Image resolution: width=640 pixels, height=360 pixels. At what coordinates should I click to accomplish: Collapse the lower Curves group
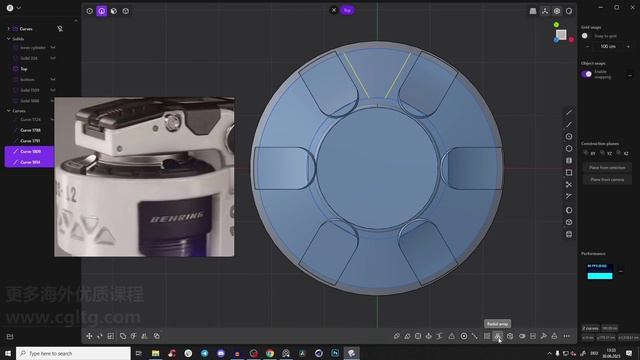click(x=9, y=111)
